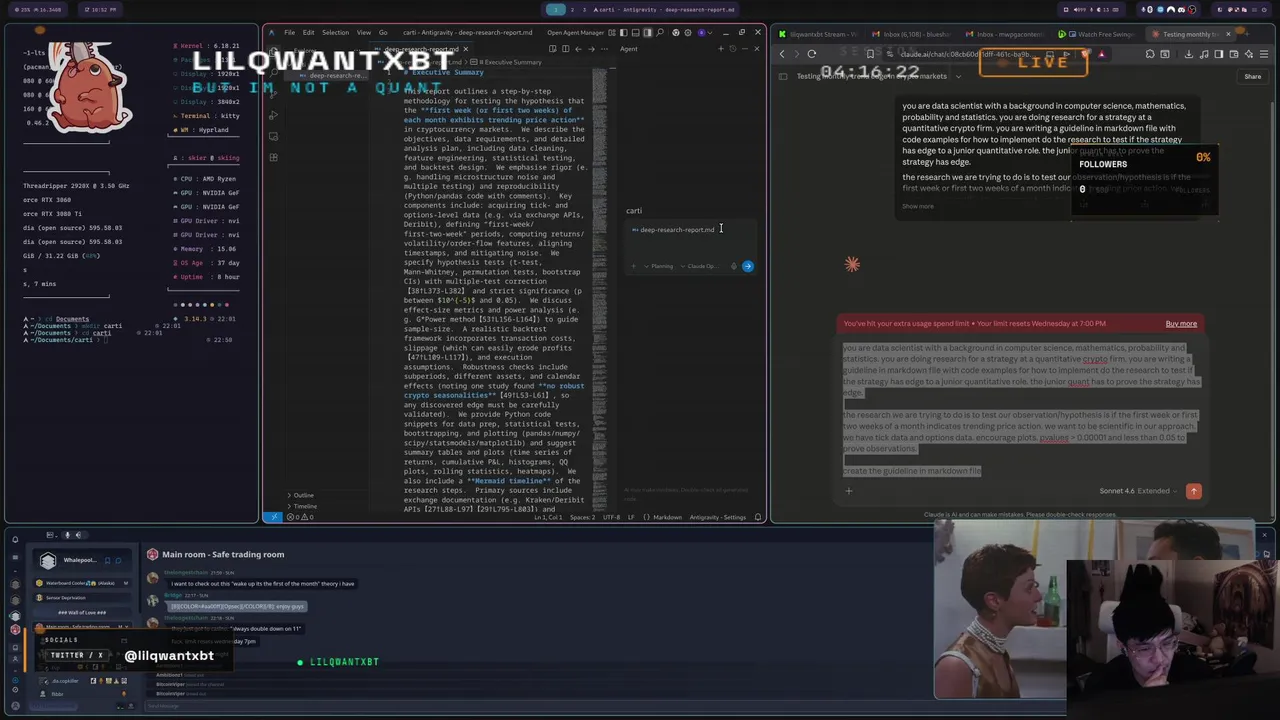Open settings gear in Antigravity title bar

(688, 33)
